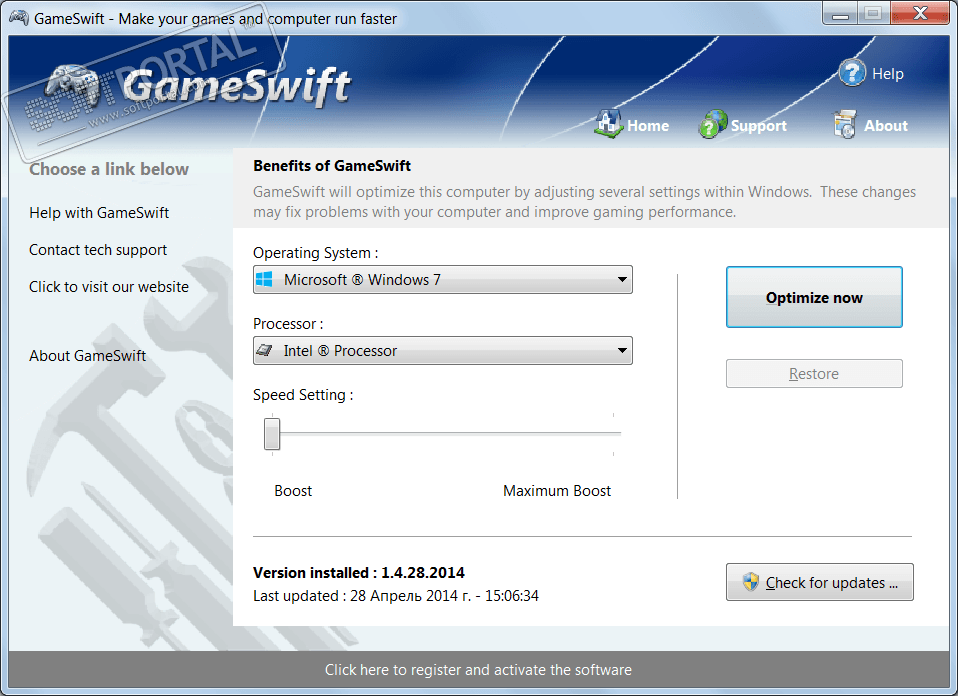The height and width of the screenshot is (696, 958).
Task: Click the slider track near Maximum Boost
Action: (613, 433)
